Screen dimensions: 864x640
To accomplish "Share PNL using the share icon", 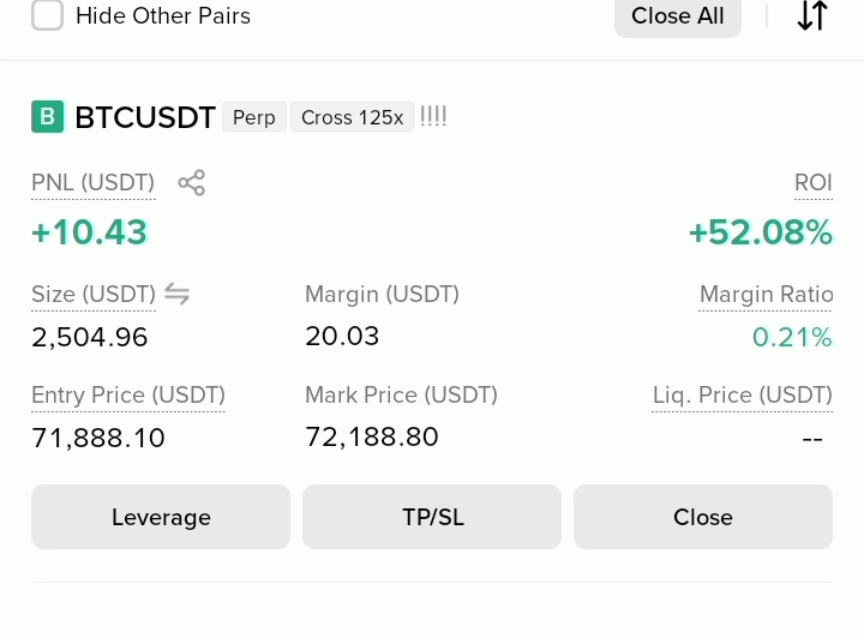I will 191,182.
